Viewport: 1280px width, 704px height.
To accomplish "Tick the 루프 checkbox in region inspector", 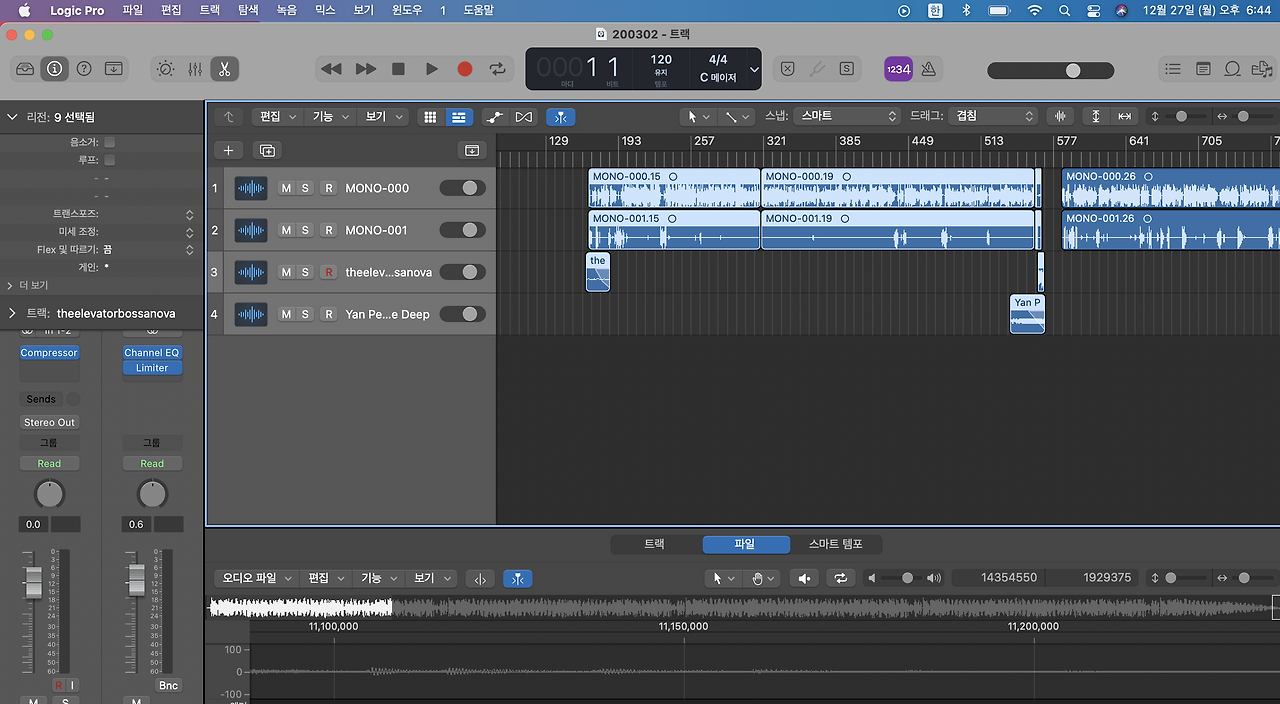I will tap(110, 160).
